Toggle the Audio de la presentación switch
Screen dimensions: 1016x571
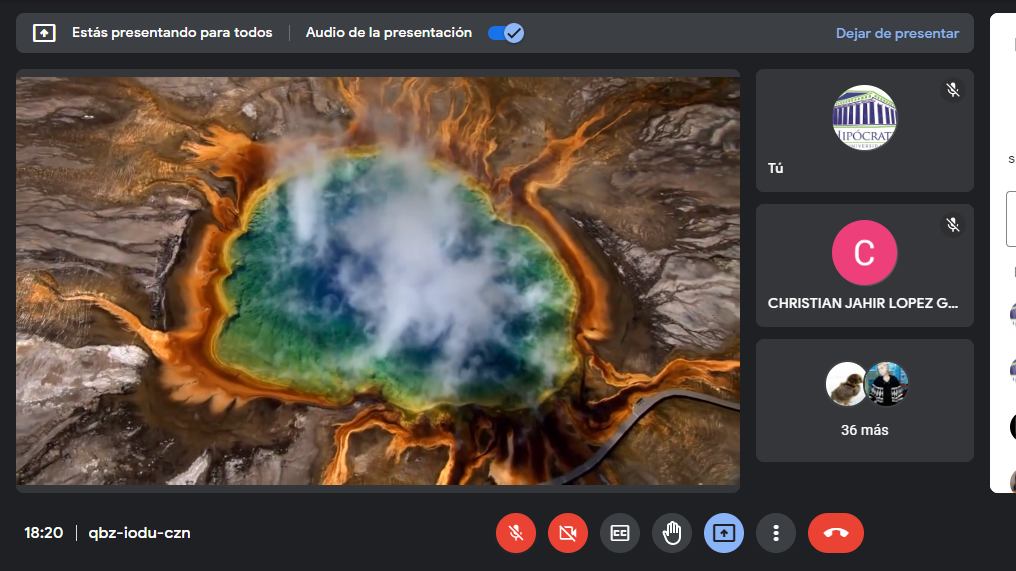506,33
